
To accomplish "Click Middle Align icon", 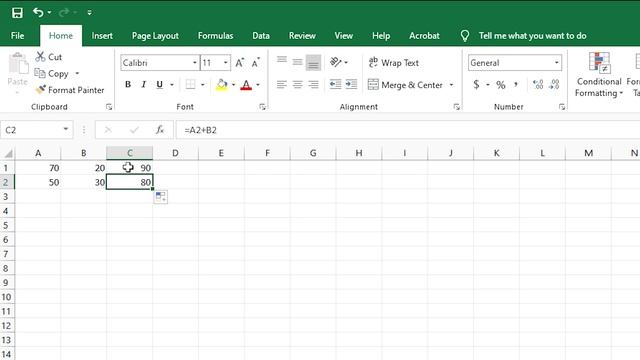I will click(x=298, y=62).
